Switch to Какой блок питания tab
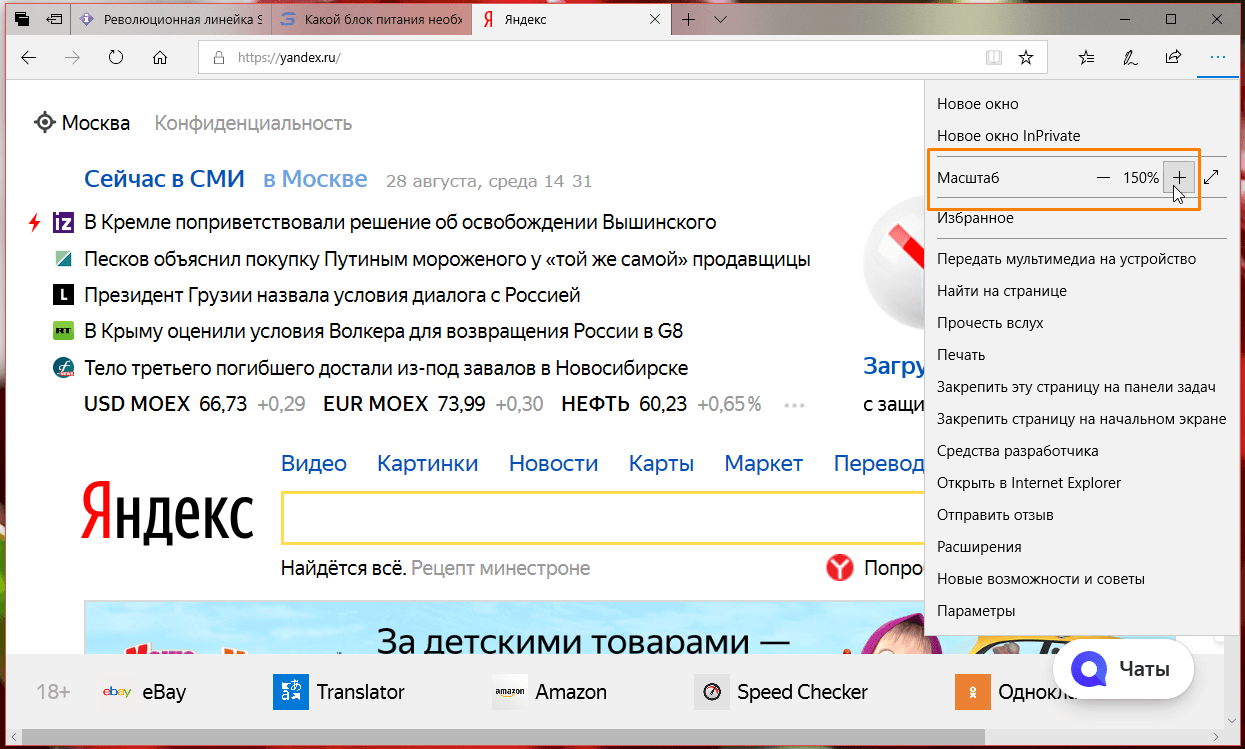 pyautogui.click(x=370, y=19)
